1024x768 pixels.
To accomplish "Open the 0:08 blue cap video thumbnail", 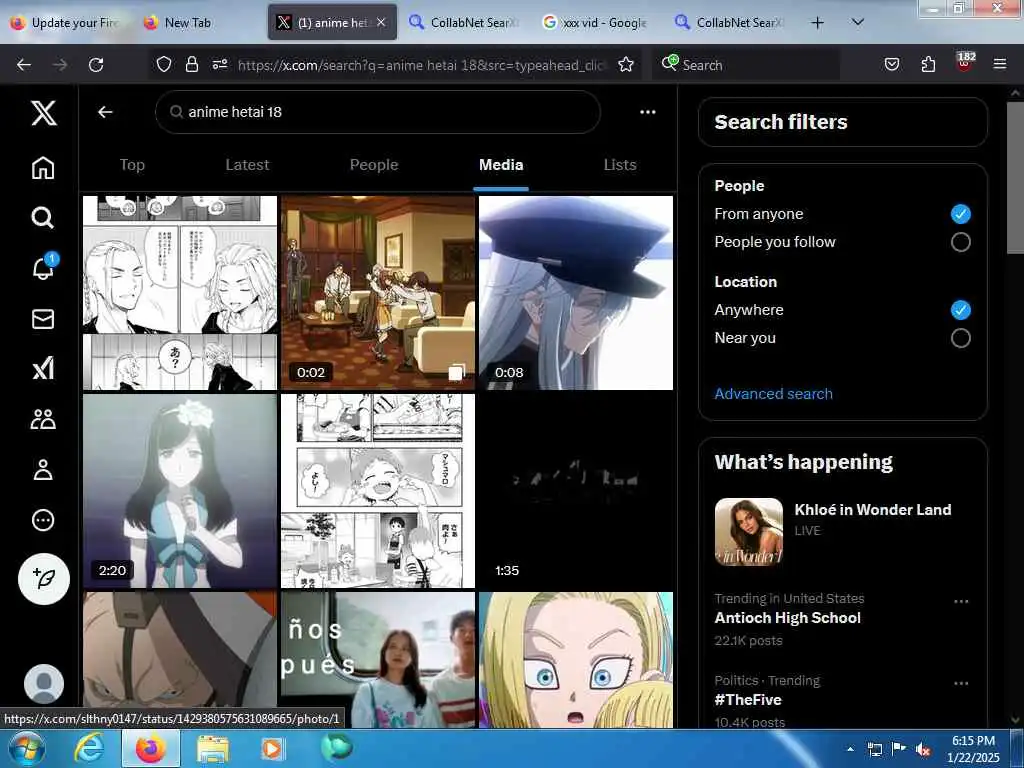I will coord(576,293).
